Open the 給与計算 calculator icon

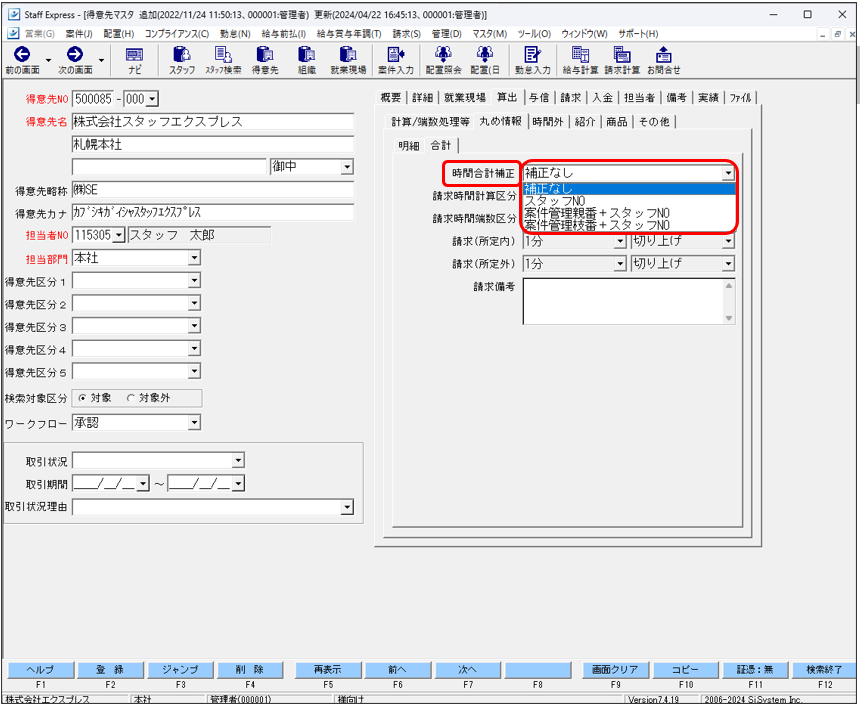click(580, 54)
